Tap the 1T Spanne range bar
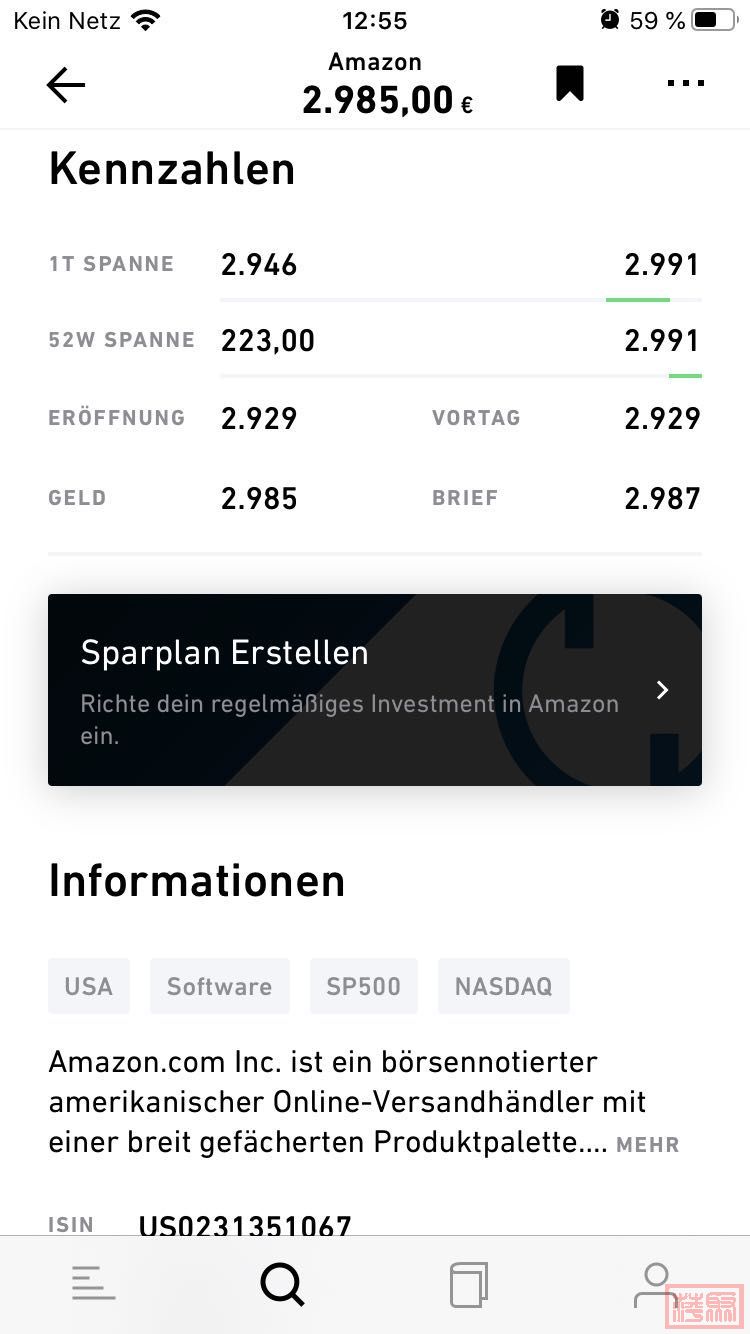Viewport: 750px width, 1334px height. point(461,299)
